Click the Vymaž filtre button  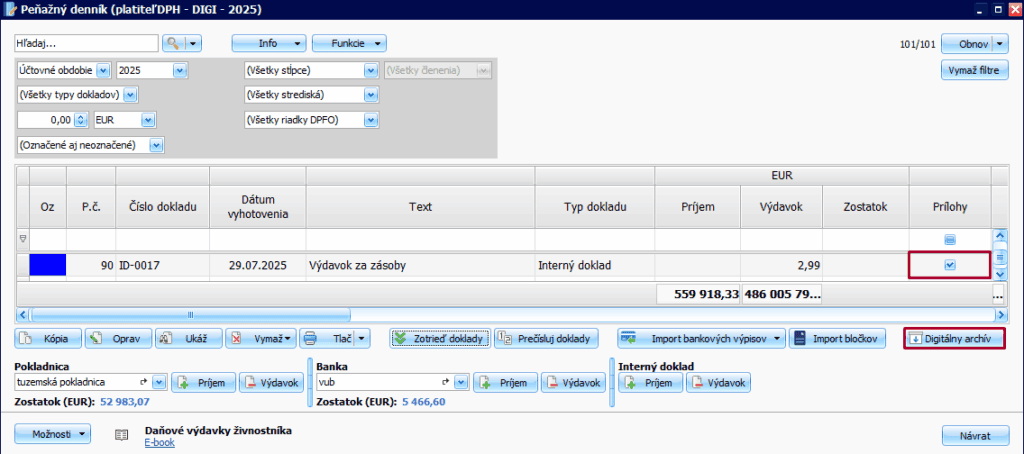pyautogui.click(x=974, y=70)
